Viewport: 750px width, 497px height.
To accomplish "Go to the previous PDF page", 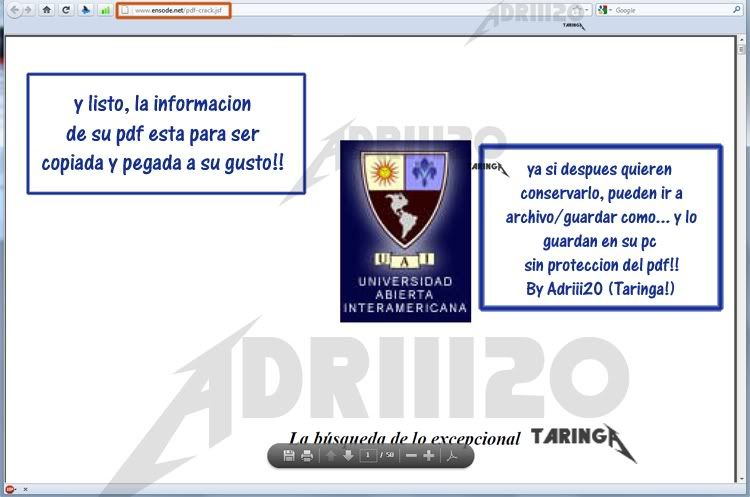I will point(331,455).
